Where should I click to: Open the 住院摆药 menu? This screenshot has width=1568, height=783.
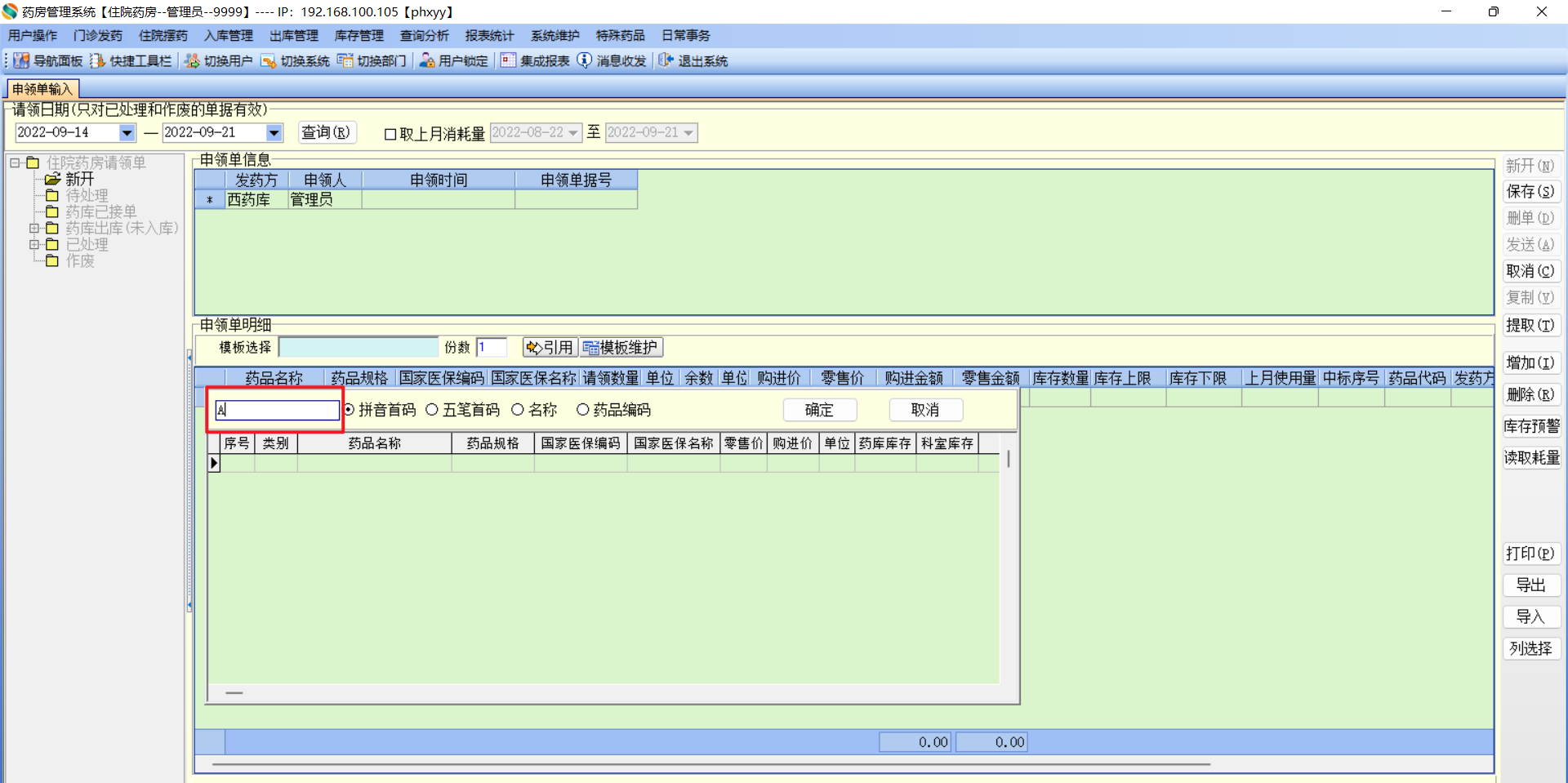[x=163, y=35]
